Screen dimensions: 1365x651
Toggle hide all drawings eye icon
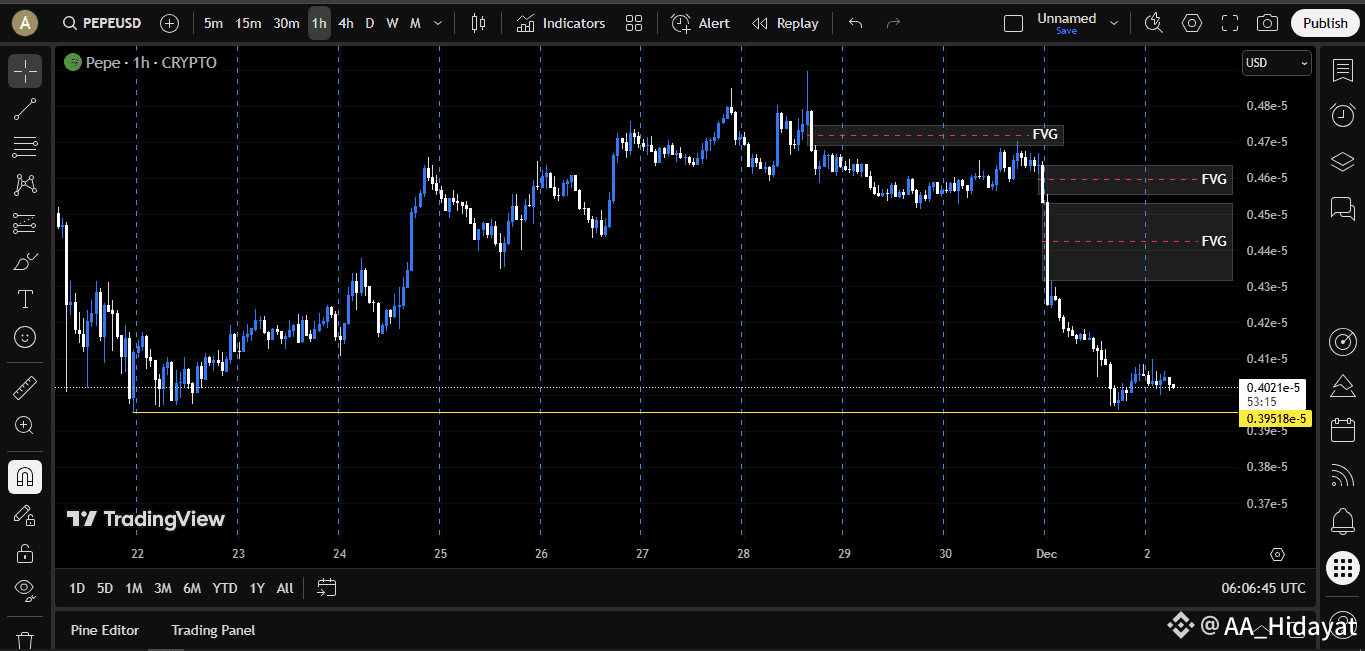pyautogui.click(x=25, y=589)
